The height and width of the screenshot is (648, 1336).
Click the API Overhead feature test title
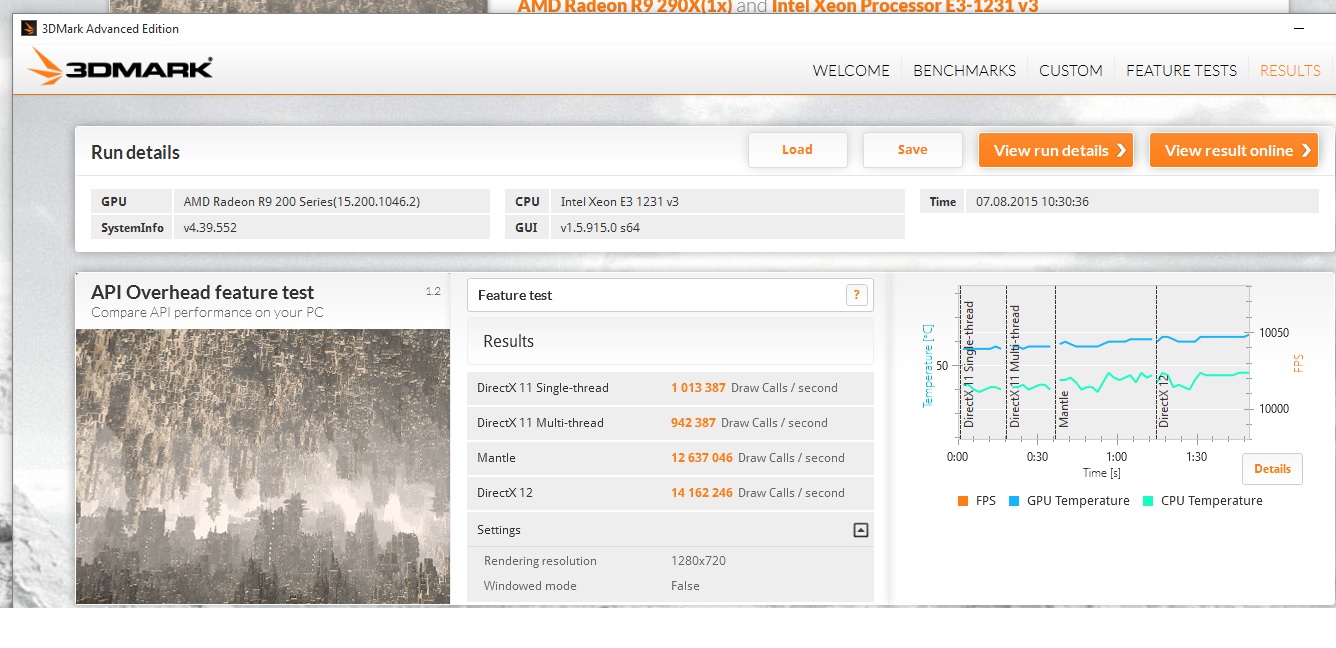click(x=202, y=292)
